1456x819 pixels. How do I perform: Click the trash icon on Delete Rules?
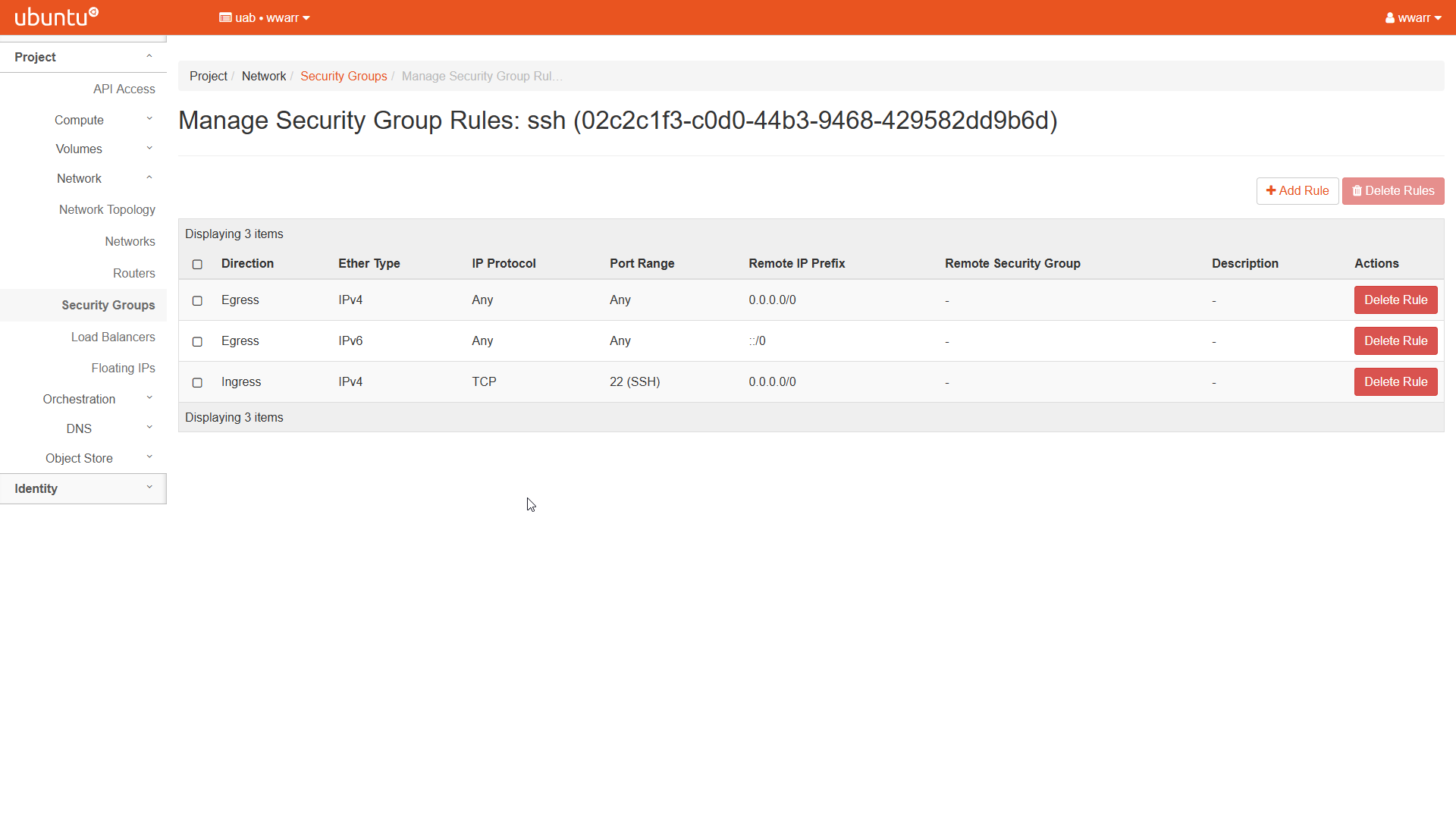(x=1357, y=190)
